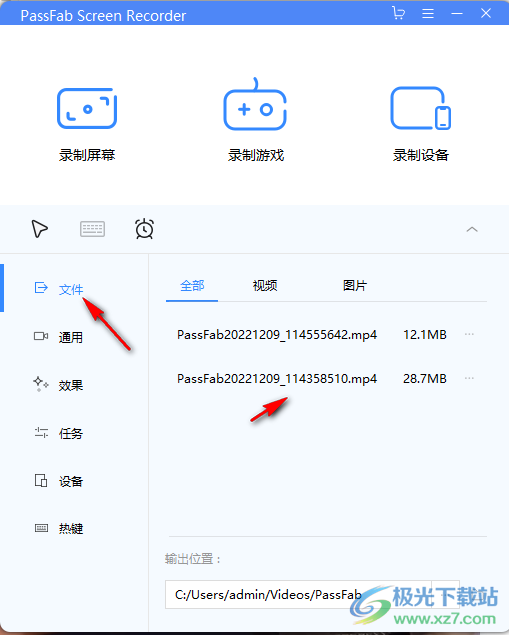This screenshot has width=509, height=635.
Task: Click the device icon beside 设备
Action: (x=41, y=480)
